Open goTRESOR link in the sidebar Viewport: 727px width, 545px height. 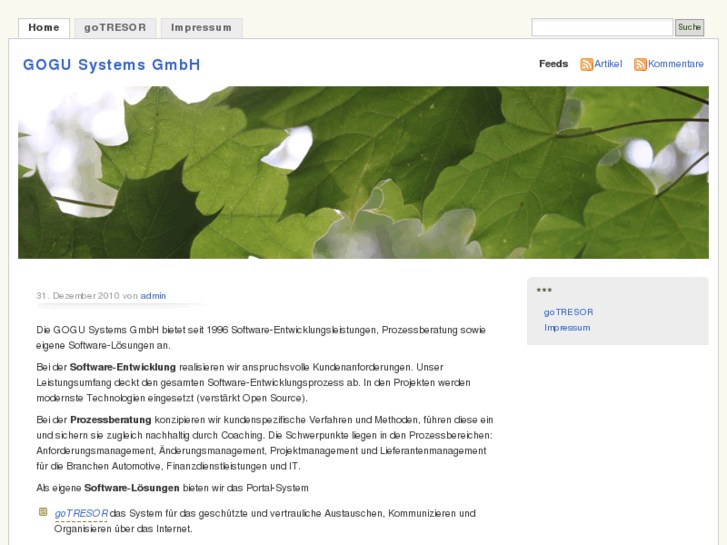(568, 312)
